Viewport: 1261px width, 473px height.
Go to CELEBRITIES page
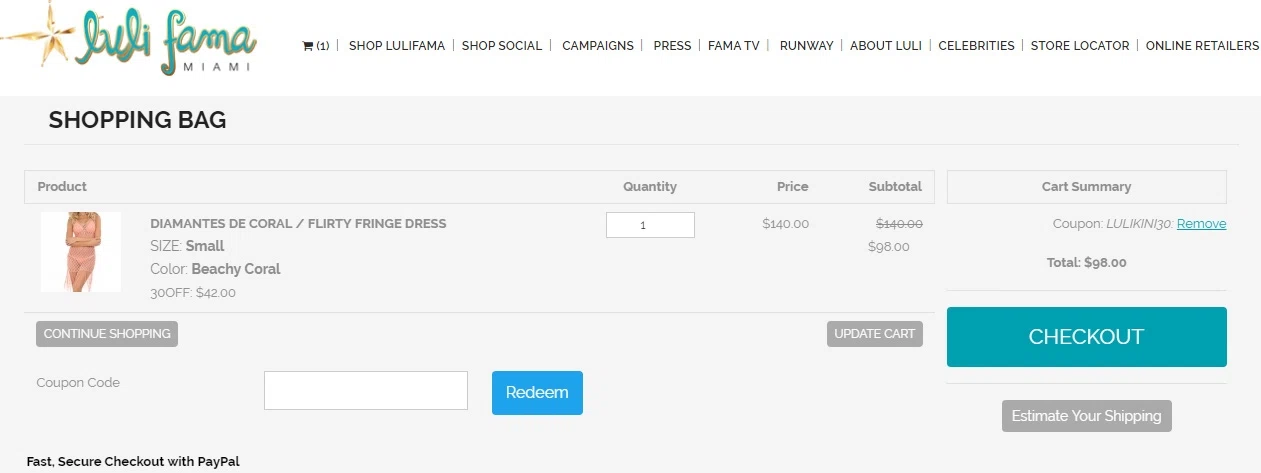(976, 46)
